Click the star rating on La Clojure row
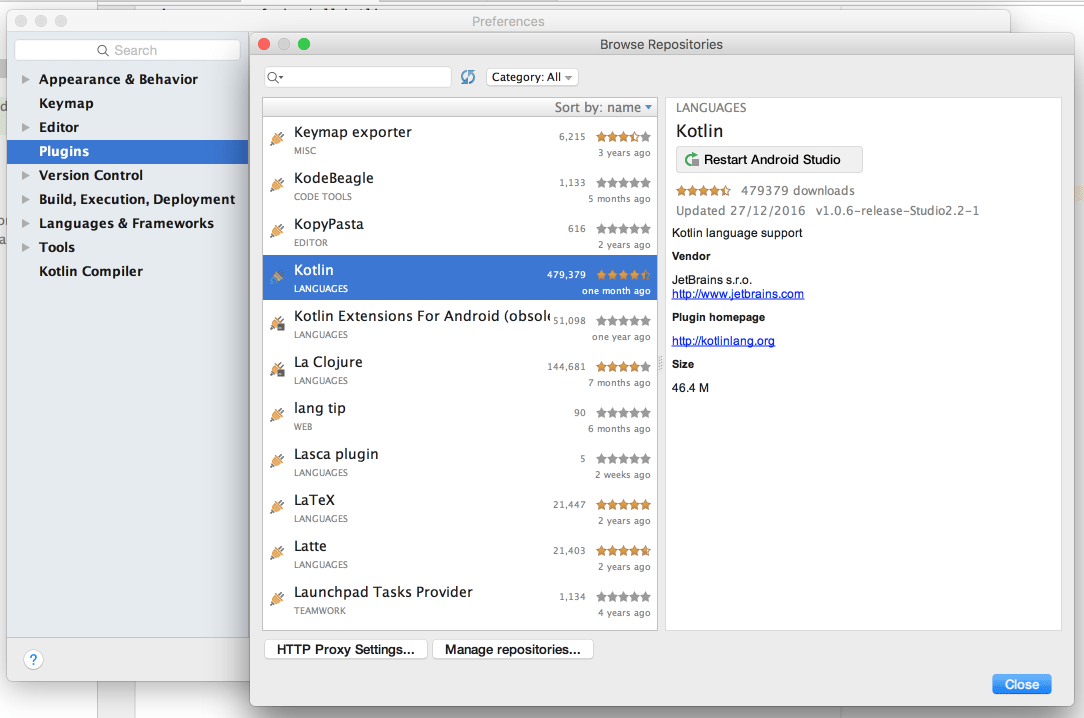 coord(624,367)
